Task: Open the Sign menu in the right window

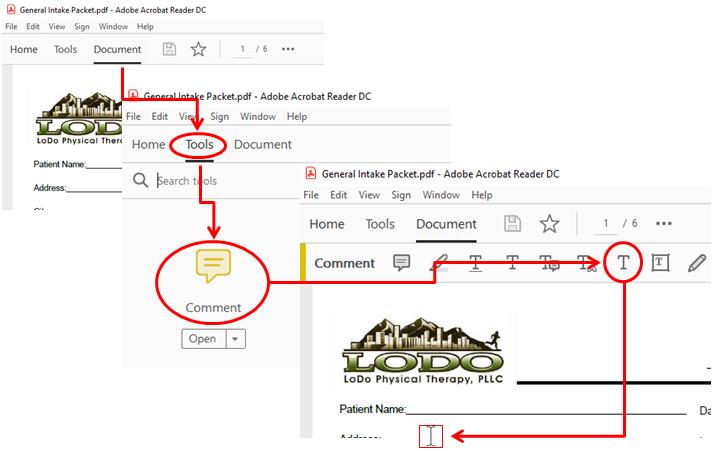Action: click(401, 195)
